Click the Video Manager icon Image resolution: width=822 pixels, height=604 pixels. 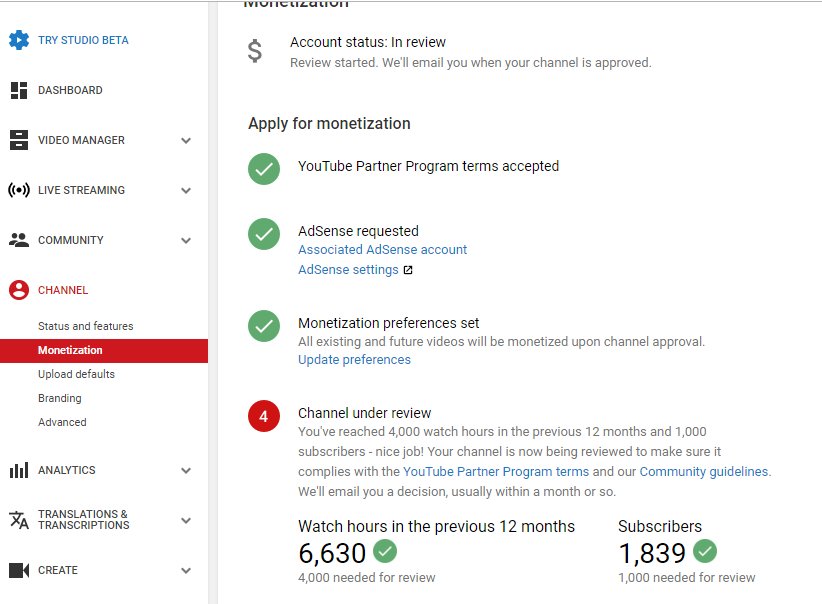19,140
